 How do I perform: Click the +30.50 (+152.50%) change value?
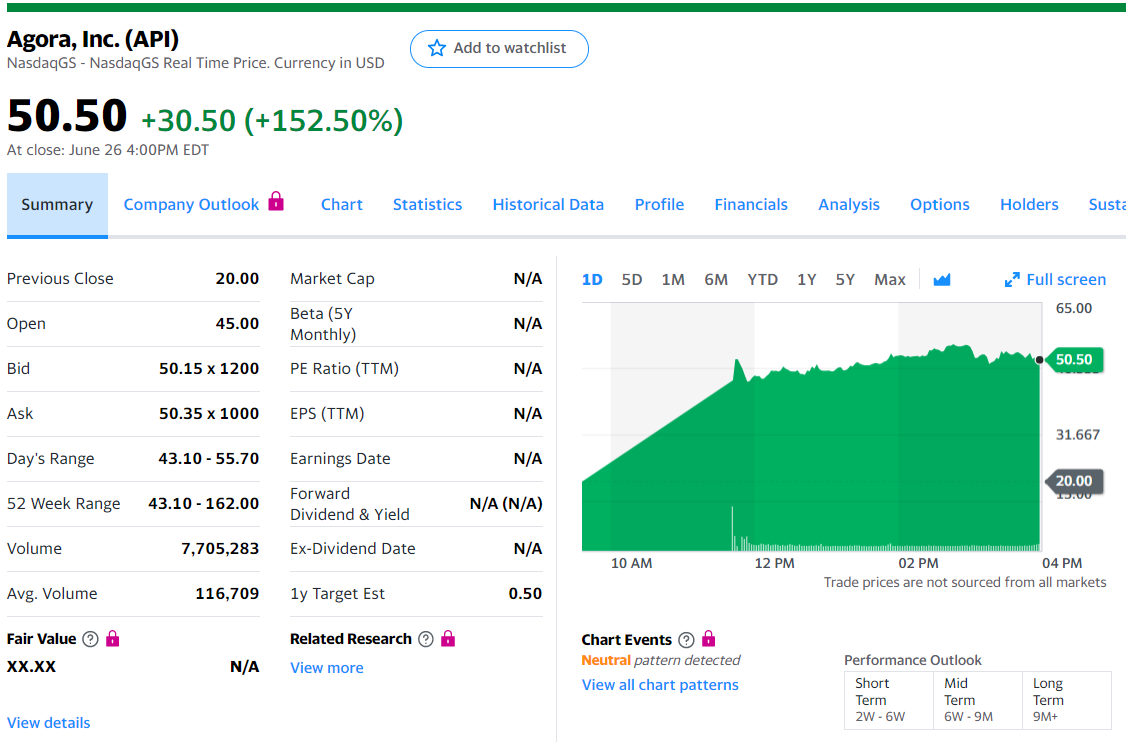(x=272, y=121)
